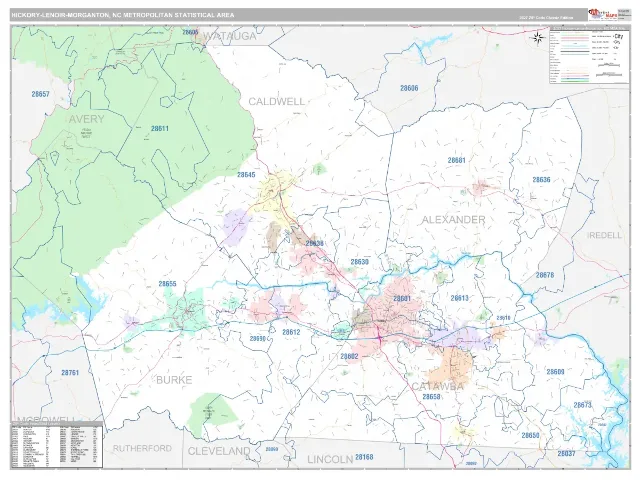This screenshot has height=480, width=640.
Task: Select the AVERY county label
Action: [x=87, y=119]
